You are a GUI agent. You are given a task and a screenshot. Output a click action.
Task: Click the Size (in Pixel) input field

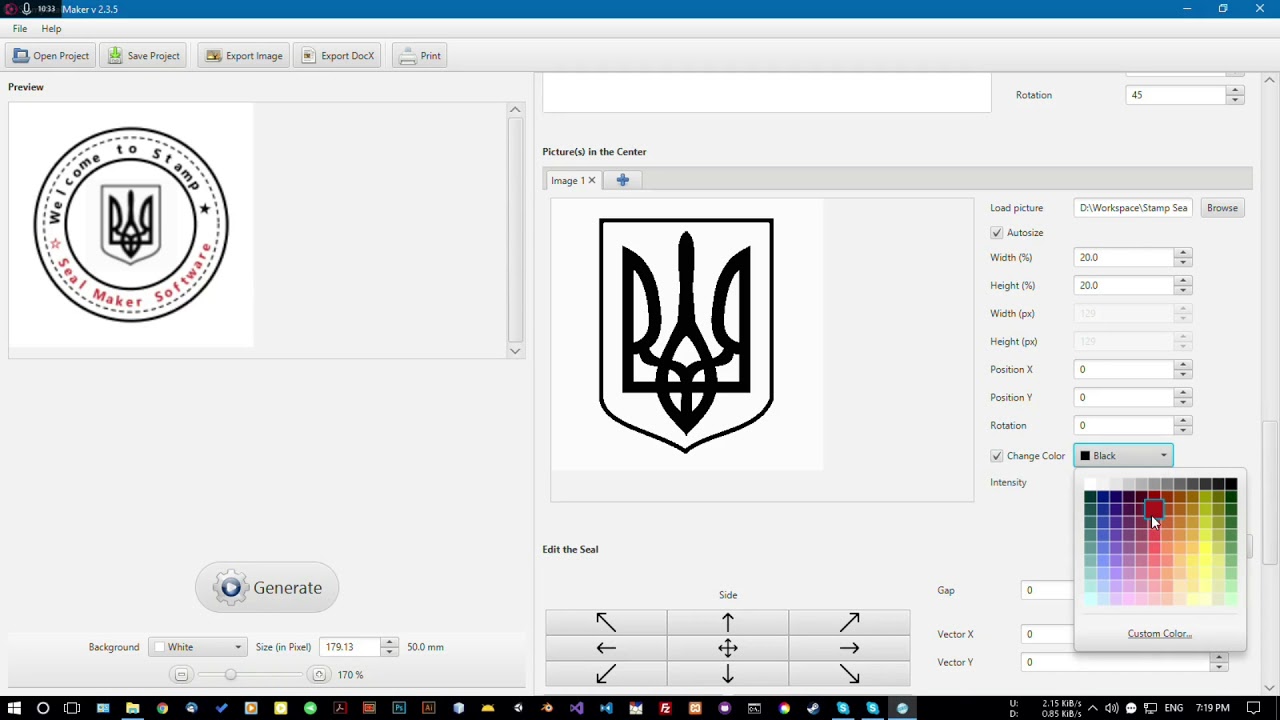coord(349,647)
